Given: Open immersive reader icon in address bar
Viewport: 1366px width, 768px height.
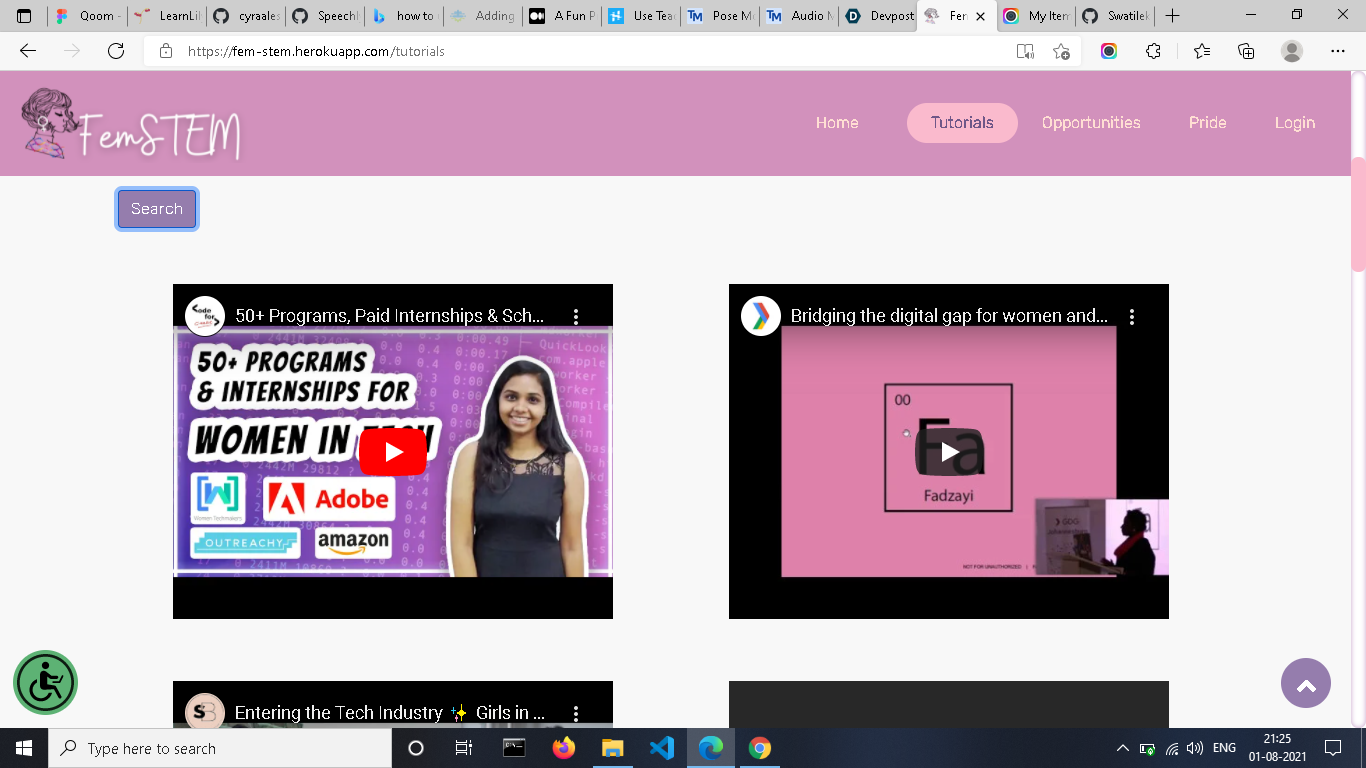Looking at the screenshot, I should 1025,51.
